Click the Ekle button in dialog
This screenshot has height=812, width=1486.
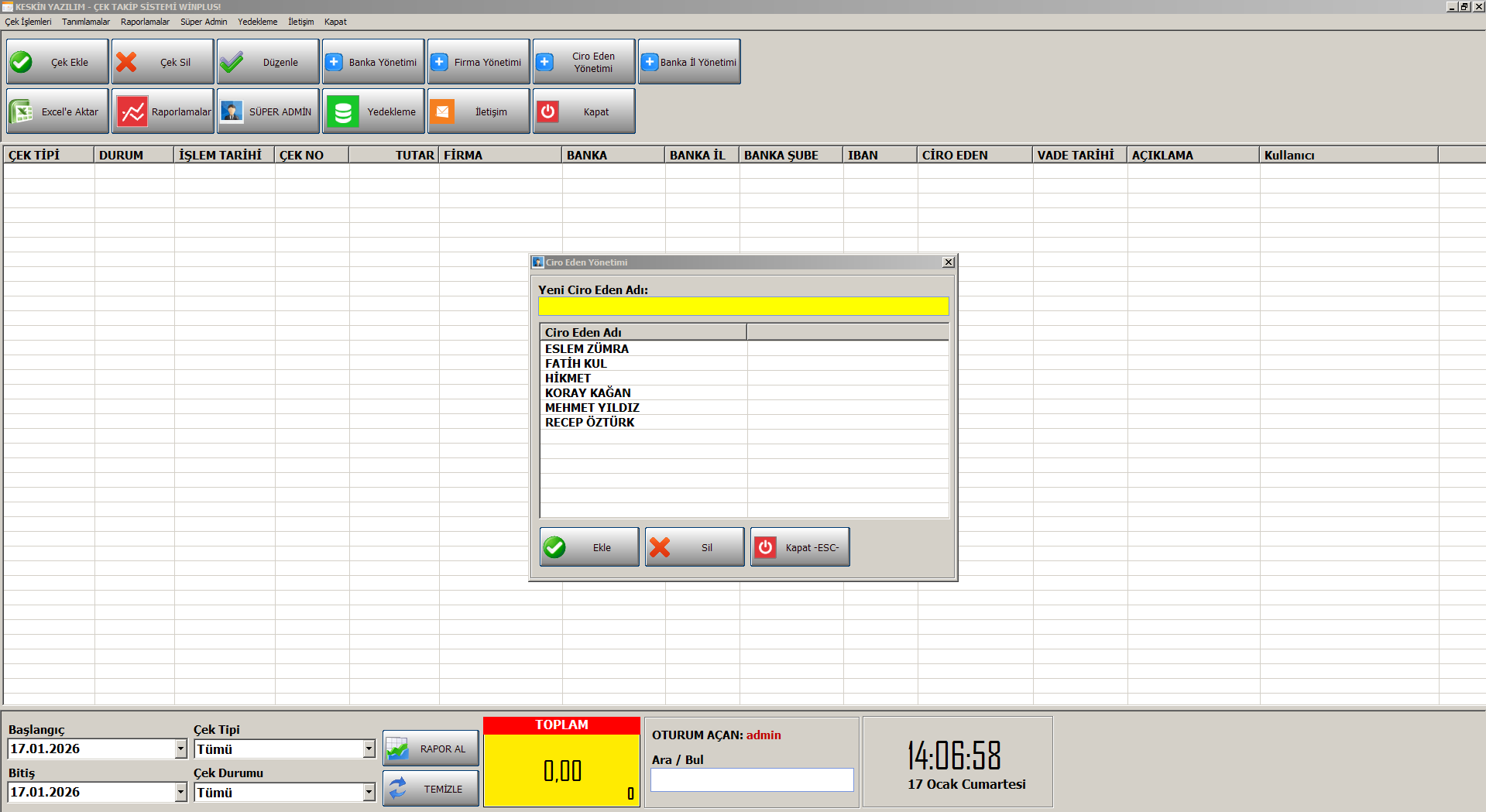tap(589, 547)
